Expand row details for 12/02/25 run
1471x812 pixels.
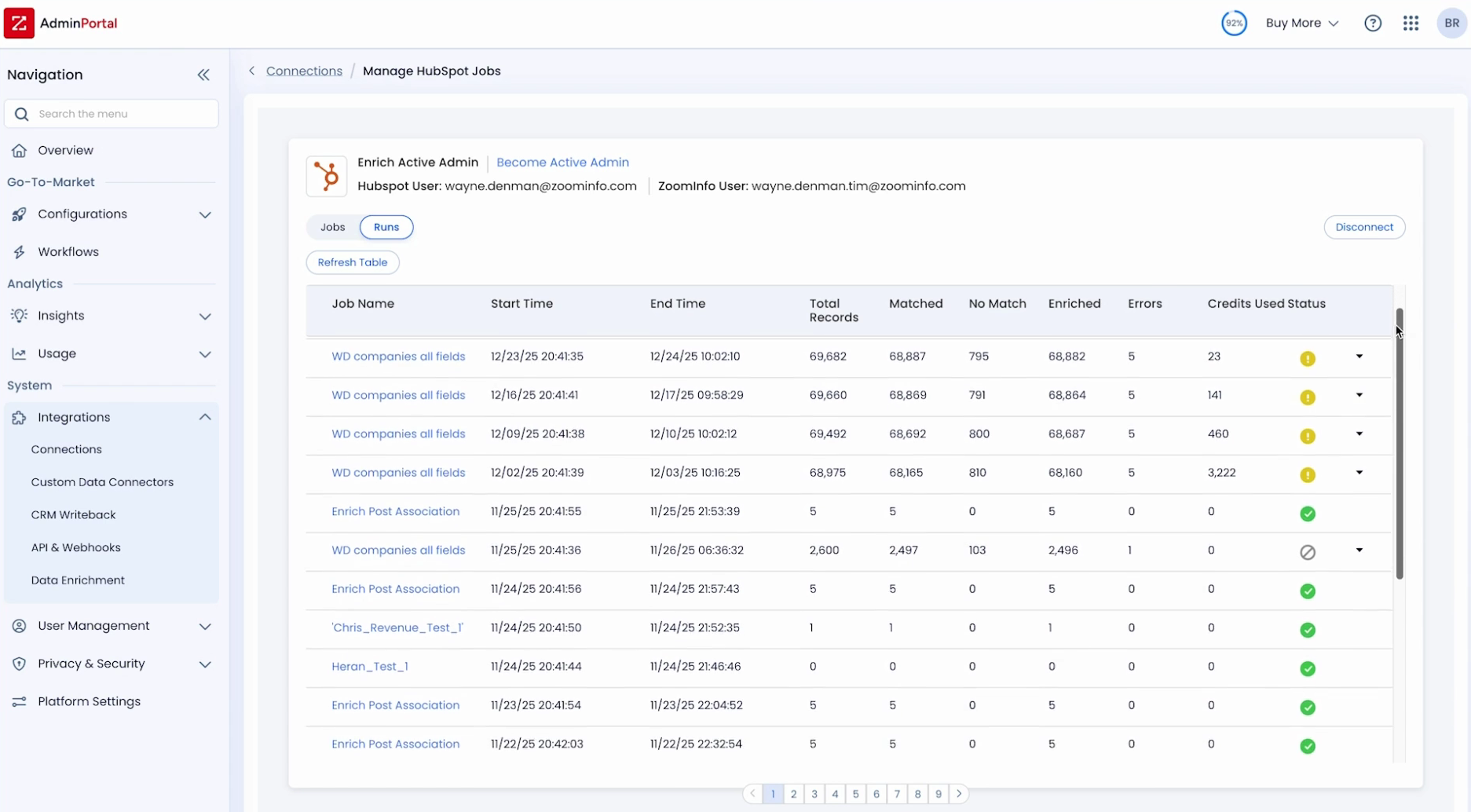[x=1359, y=472]
